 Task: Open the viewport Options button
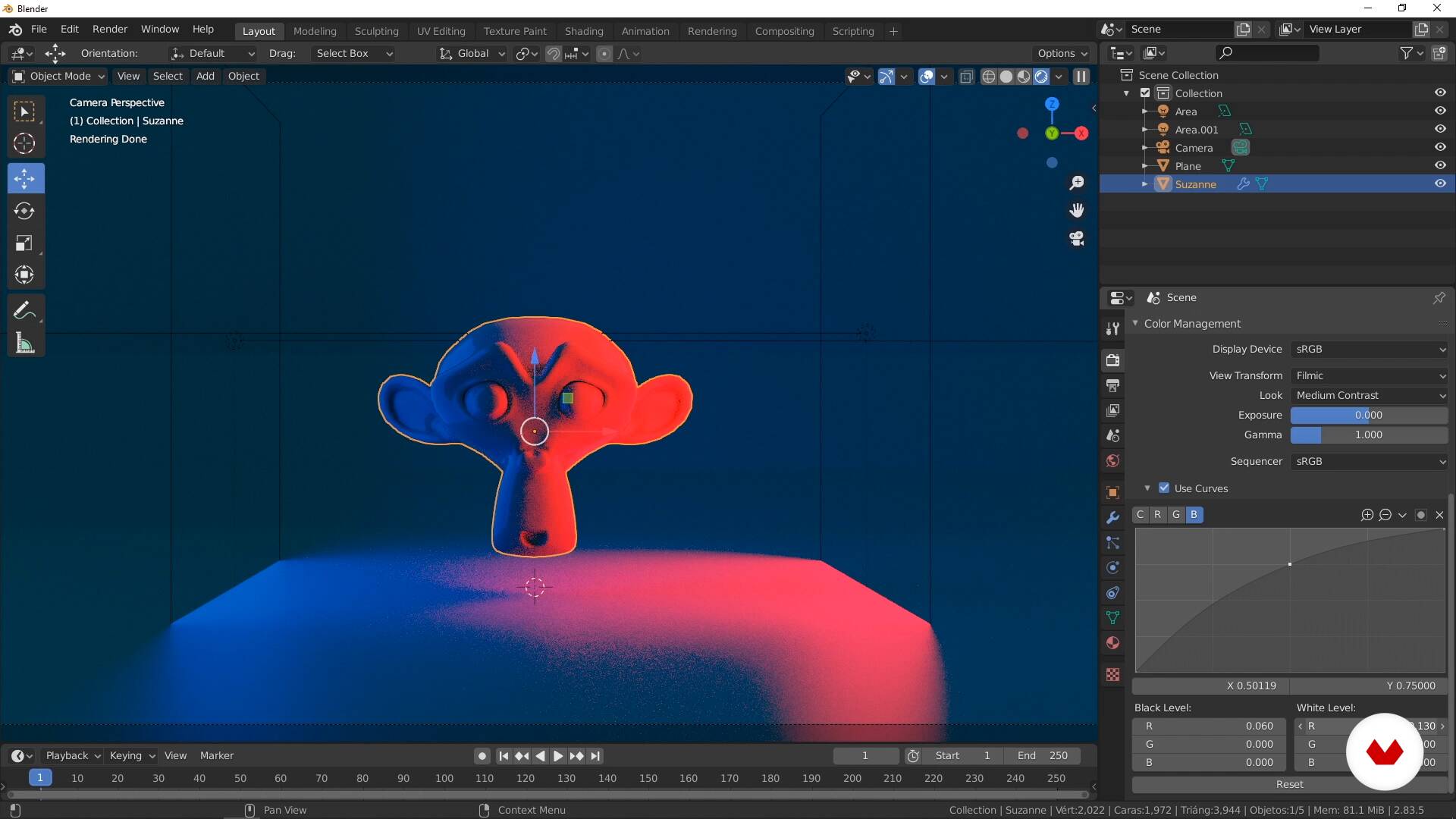(x=1062, y=53)
